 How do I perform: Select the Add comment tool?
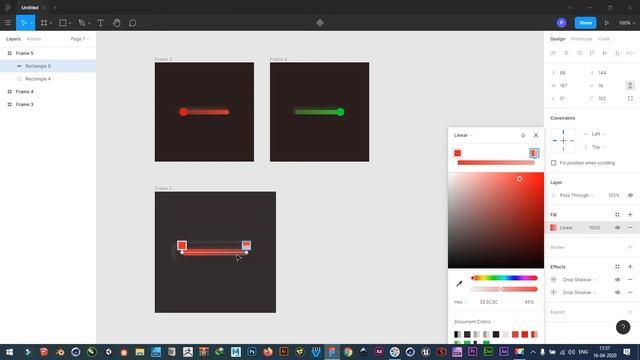132,23
